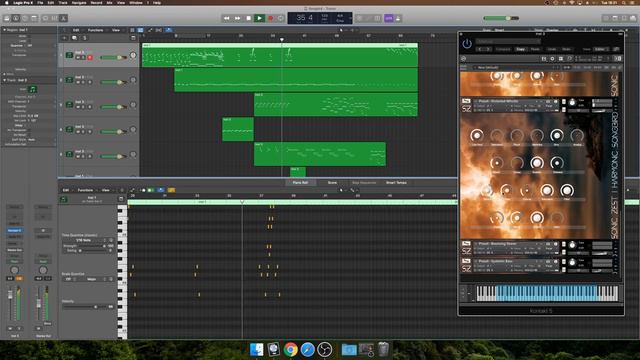The width and height of the screenshot is (640, 360).
Task: Click the instrument icon of track 5
Action: [x=69, y=154]
